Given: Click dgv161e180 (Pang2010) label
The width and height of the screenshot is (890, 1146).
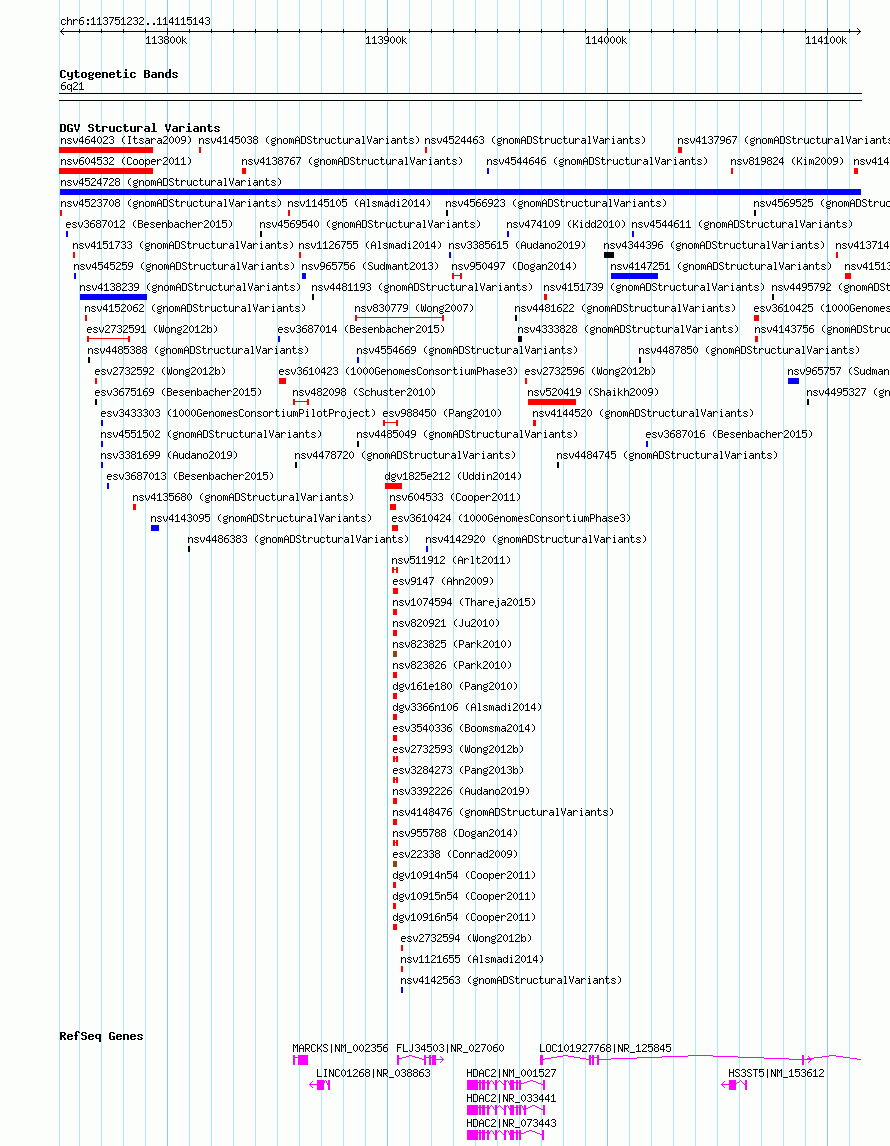Looking at the screenshot, I should (x=455, y=687).
